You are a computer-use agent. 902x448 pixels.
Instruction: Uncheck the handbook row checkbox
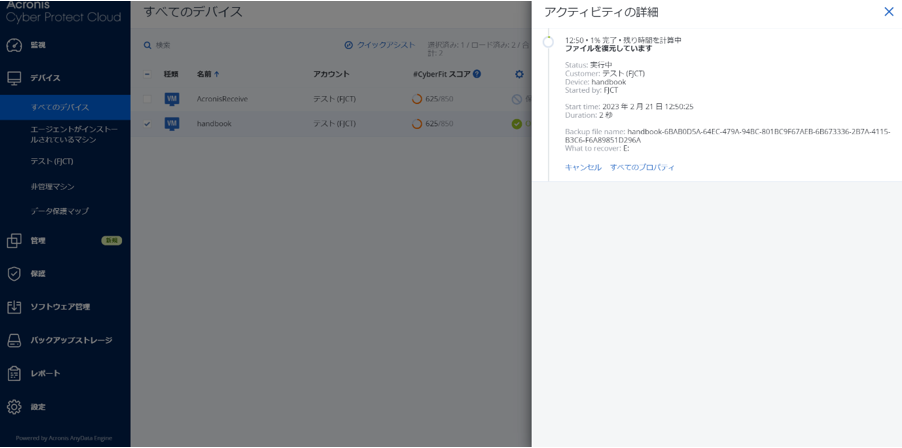tap(147, 124)
